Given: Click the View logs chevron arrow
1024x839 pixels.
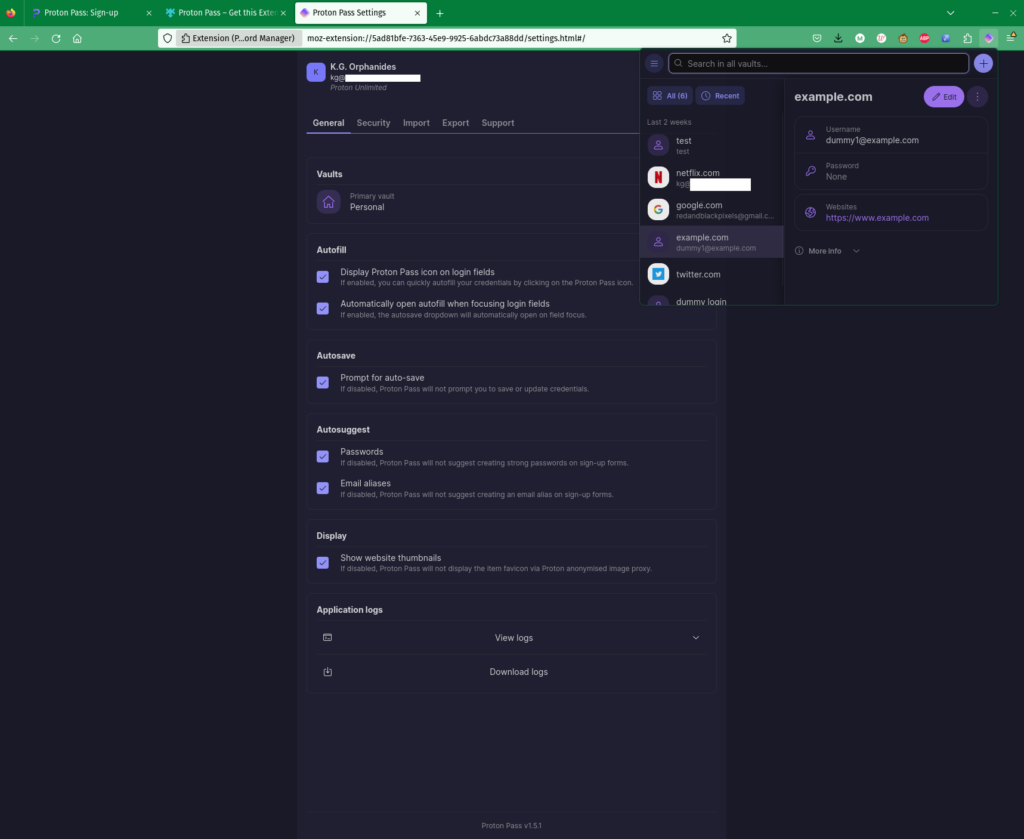Looking at the screenshot, I should pos(696,638).
